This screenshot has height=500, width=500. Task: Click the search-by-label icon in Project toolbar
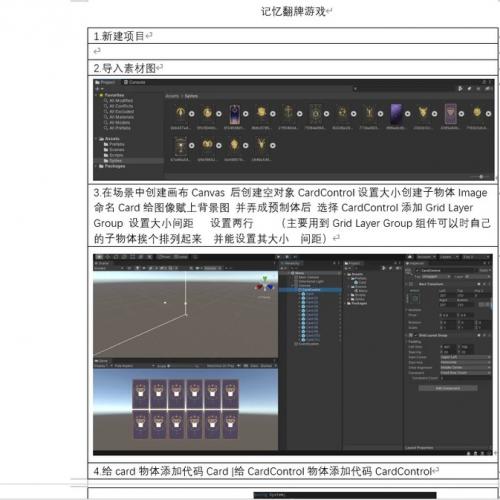[469, 89]
